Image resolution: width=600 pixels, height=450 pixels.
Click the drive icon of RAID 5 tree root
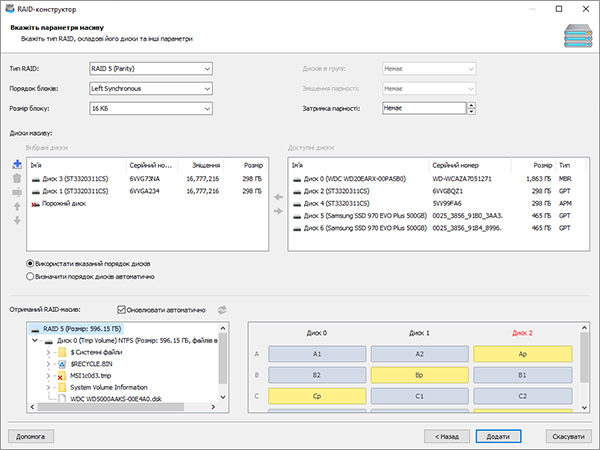(36, 329)
